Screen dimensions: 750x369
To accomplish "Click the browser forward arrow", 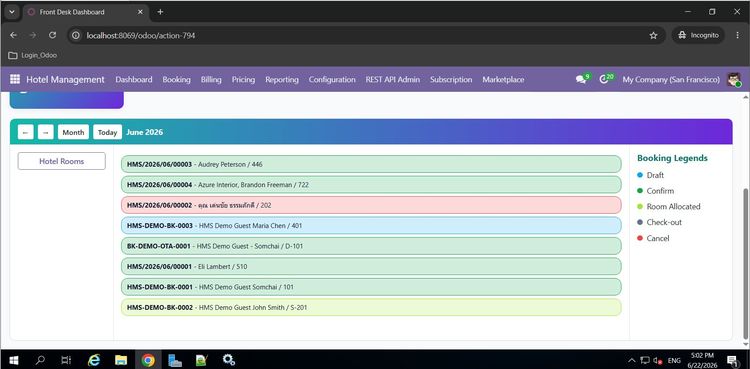I will click(x=33, y=35).
